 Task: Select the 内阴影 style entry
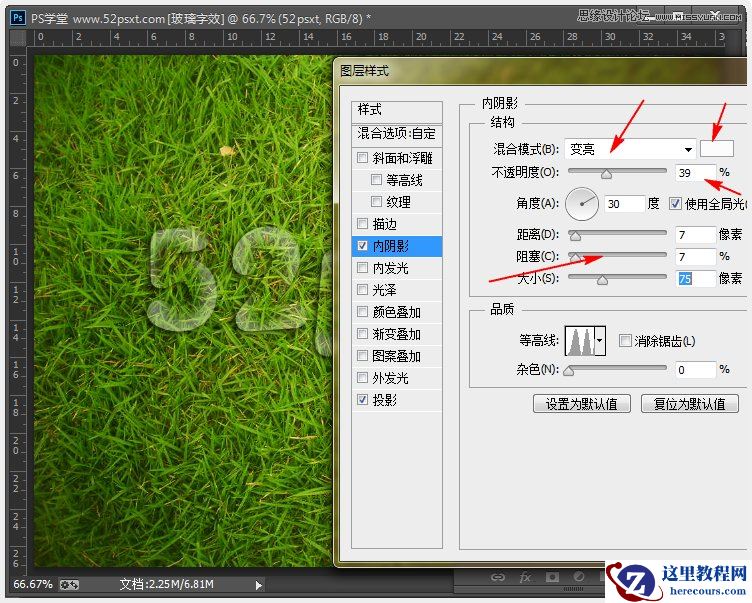(x=397, y=246)
